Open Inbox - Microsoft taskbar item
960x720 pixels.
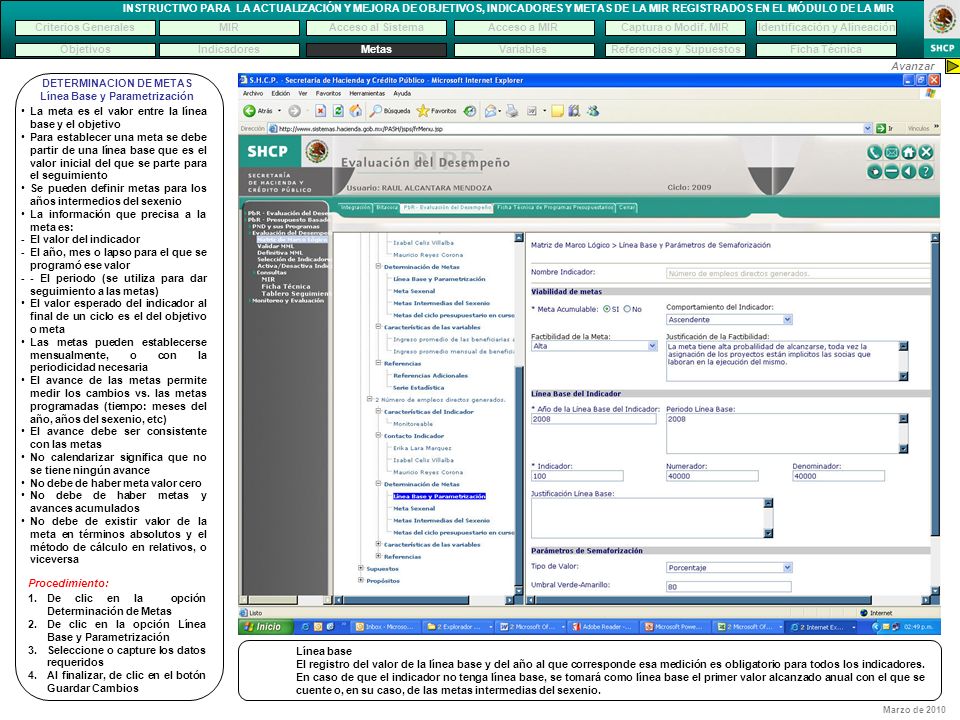coord(384,627)
